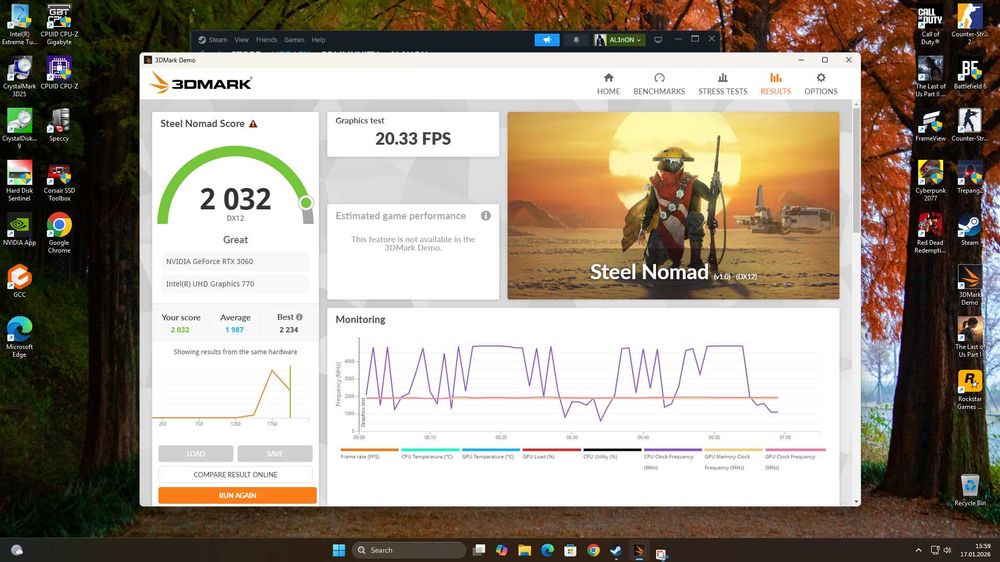
Task: Open the OPTIONS tab
Action: point(821,84)
